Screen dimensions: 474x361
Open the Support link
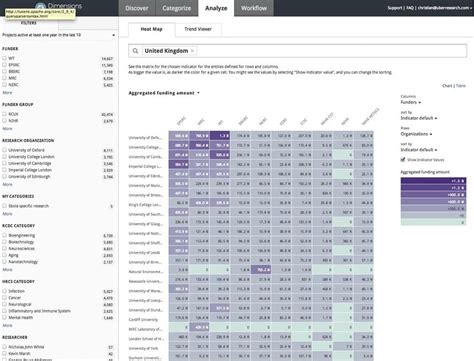(x=395, y=8)
